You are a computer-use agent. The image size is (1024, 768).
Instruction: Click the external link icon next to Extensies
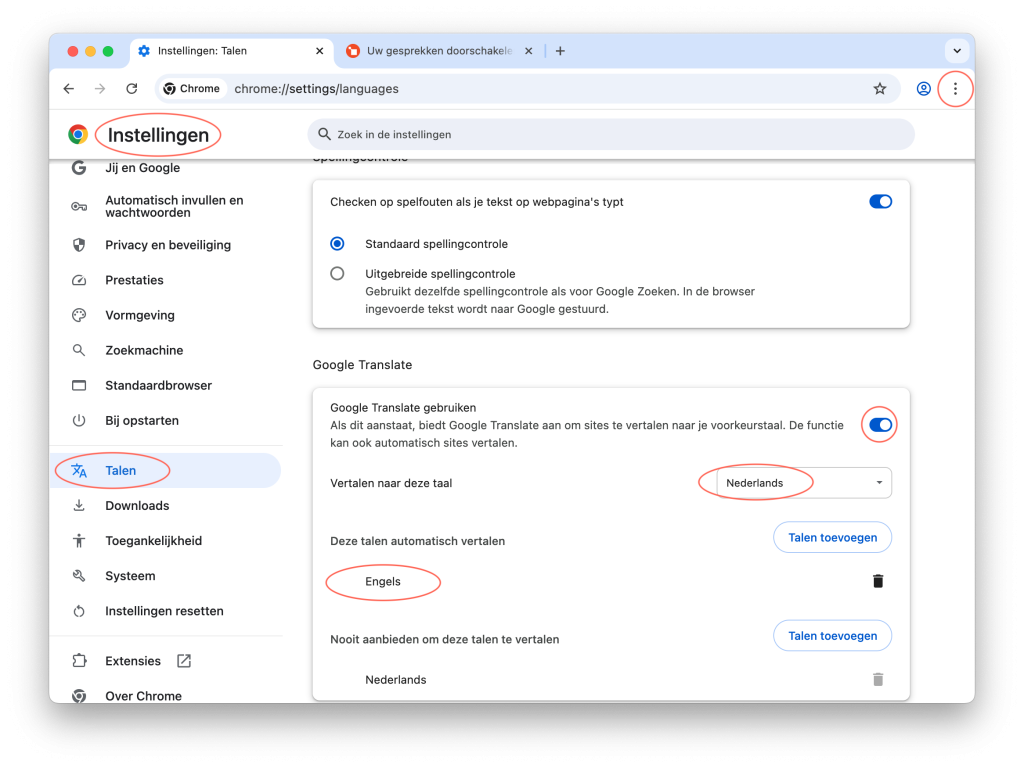tap(184, 661)
